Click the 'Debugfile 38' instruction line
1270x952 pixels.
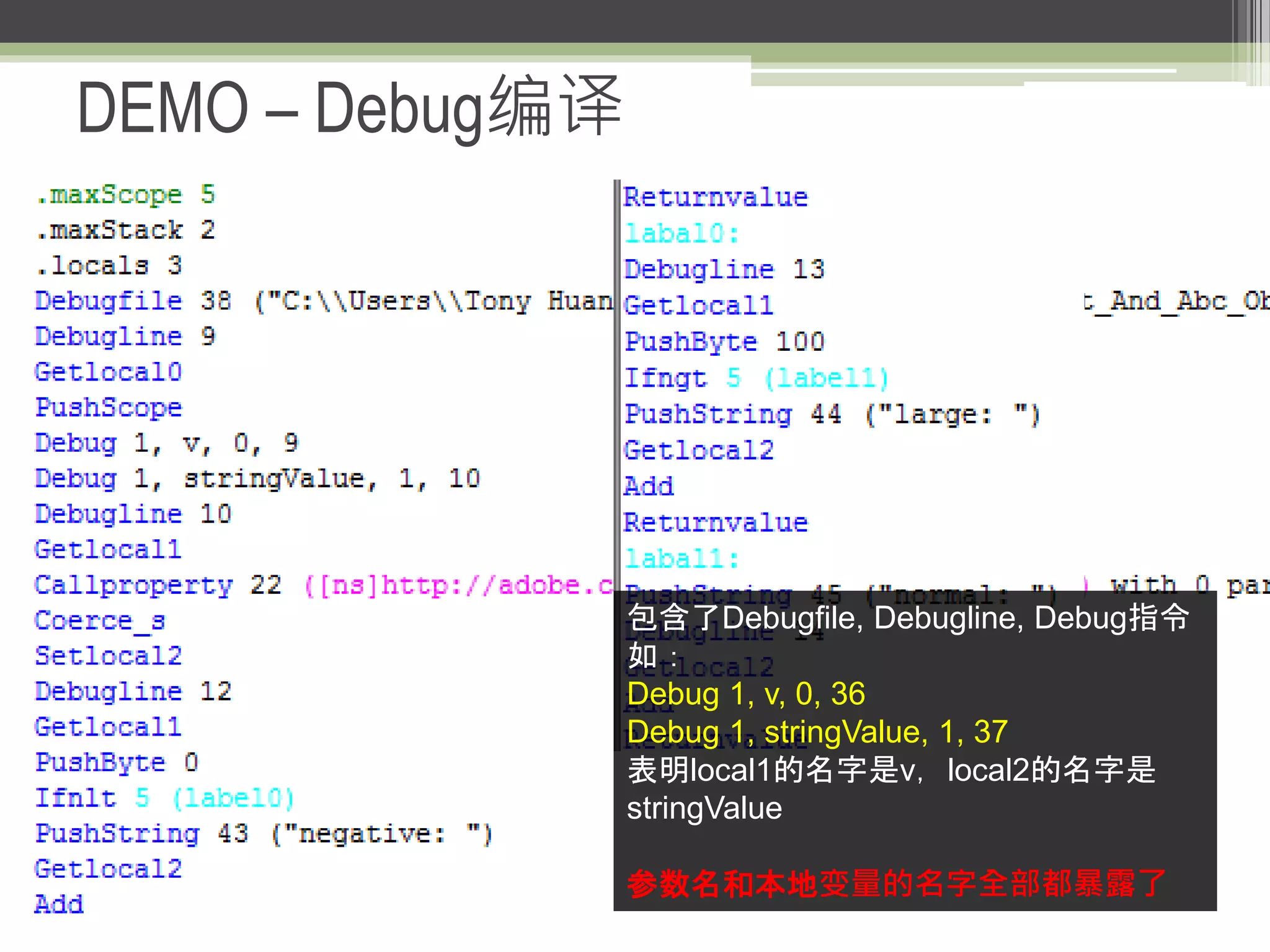click(324, 301)
